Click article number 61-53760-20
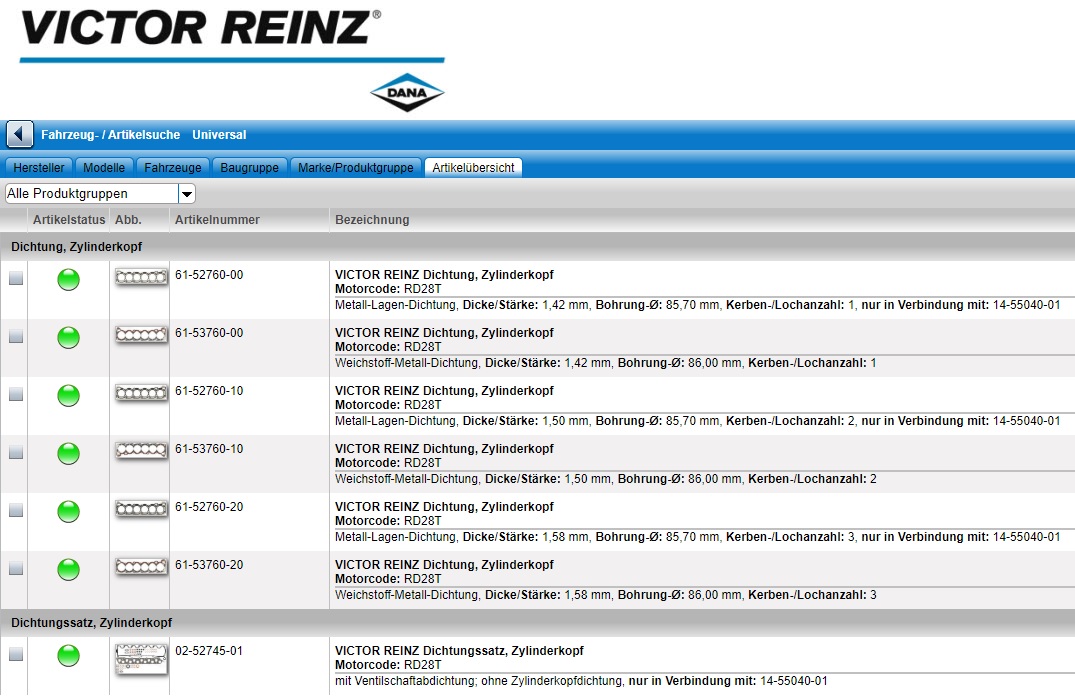Viewport: 1075px width, 697px height. click(209, 565)
